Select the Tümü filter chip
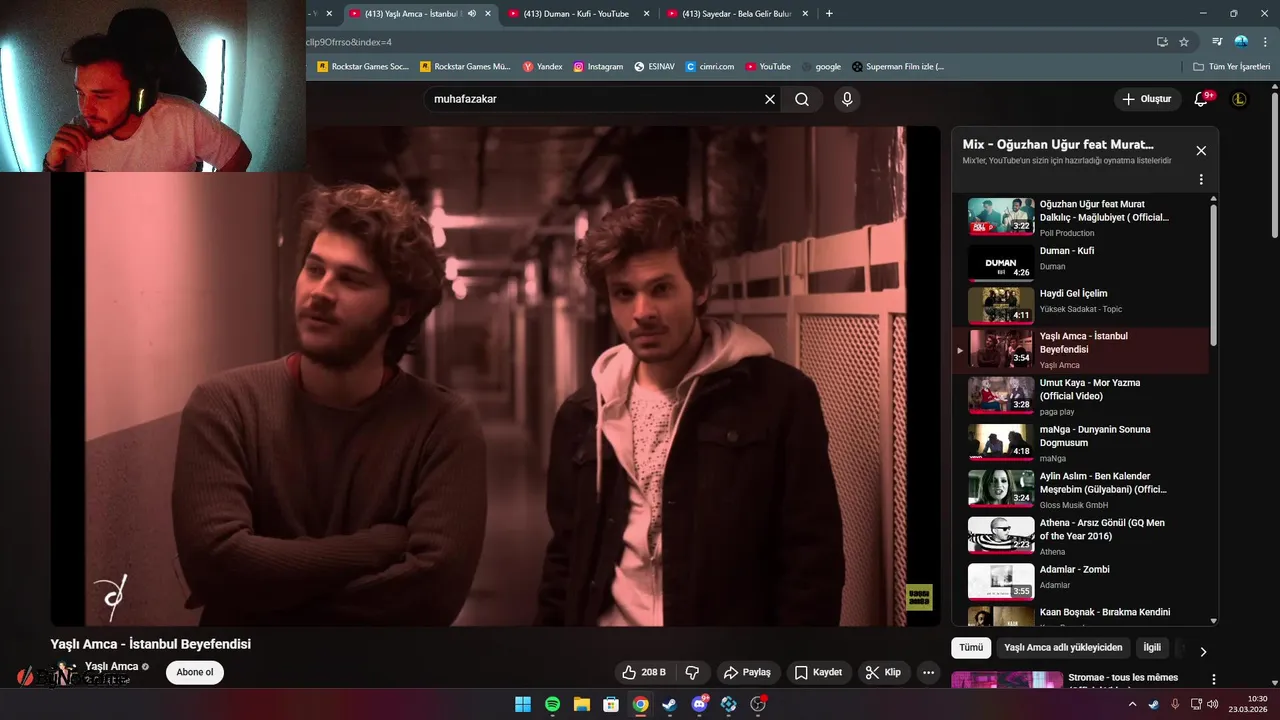The image size is (1280, 720). pos(971,647)
